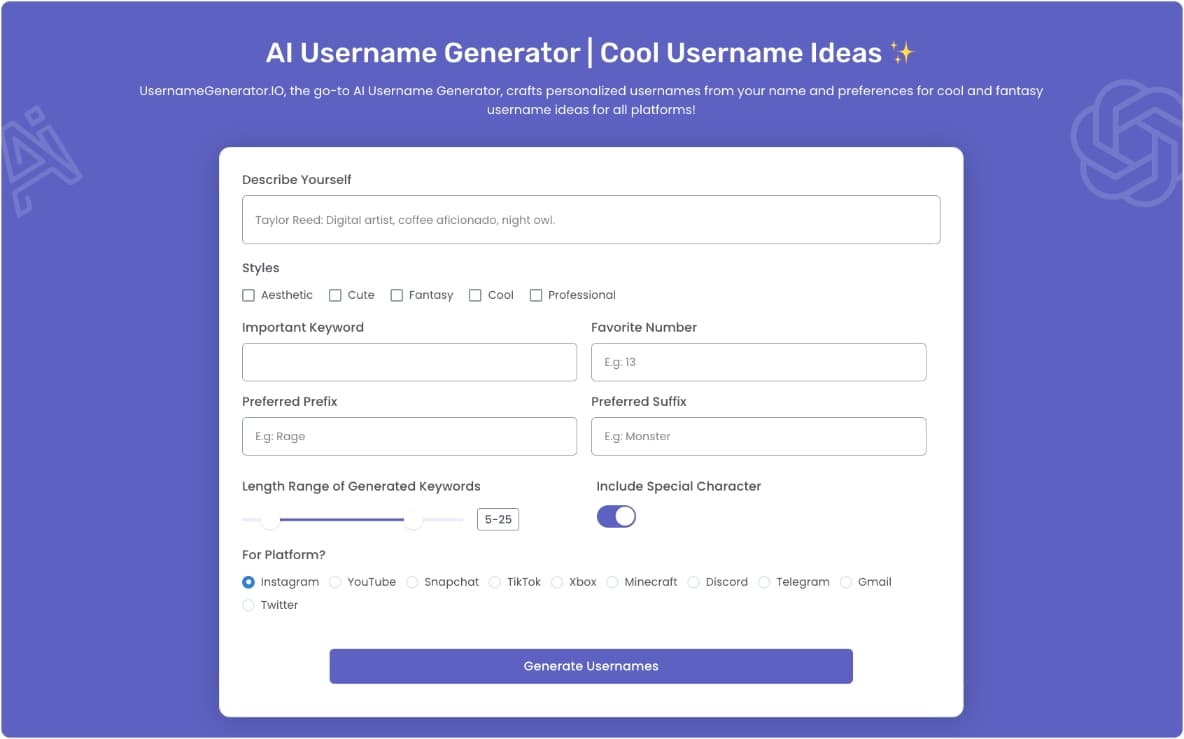This screenshot has height=739, width=1184.
Task: Check the Professional style option
Action: tap(536, 295)
